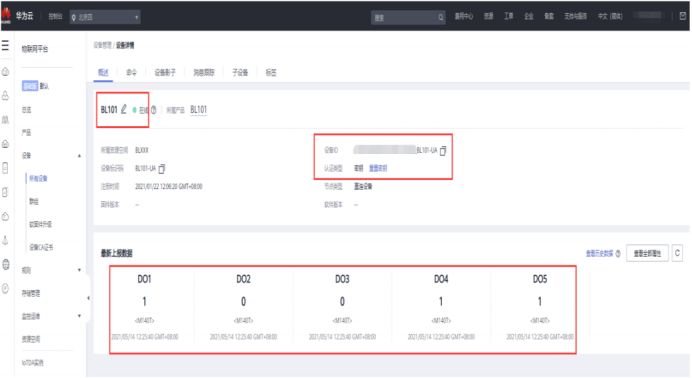Open the underlined BL101 product link
692x378 pixels.
pyautogui.click(x=199, y=109)
